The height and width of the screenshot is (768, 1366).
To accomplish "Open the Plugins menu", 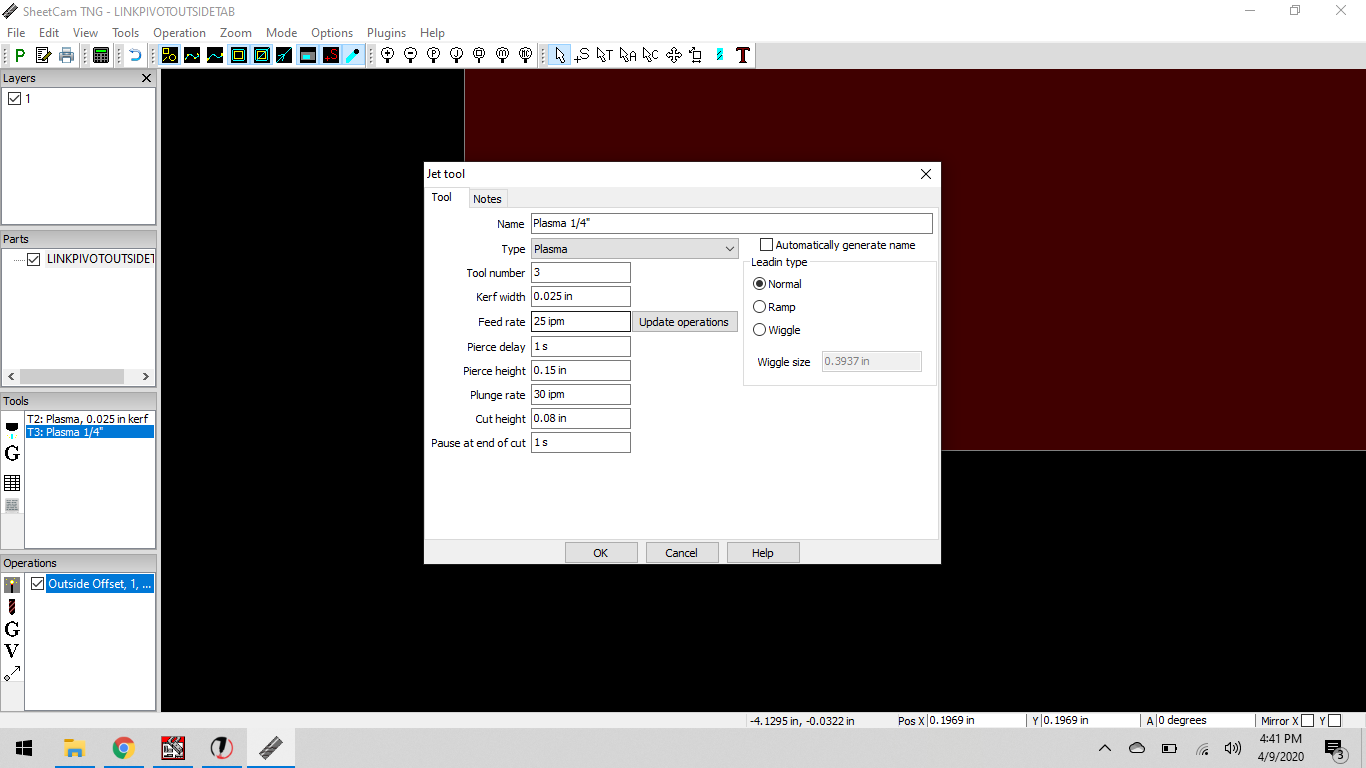I will pyautogui.click(x=386, y=33).
